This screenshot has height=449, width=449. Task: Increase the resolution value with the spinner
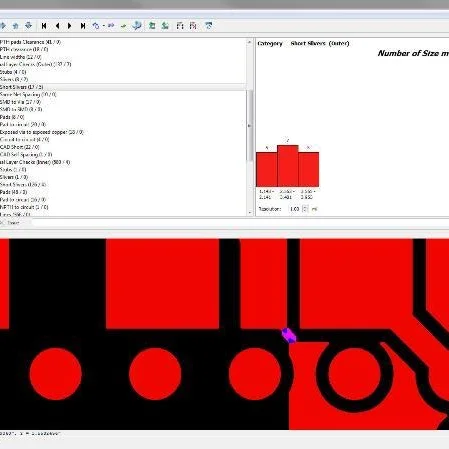(305, 207)
